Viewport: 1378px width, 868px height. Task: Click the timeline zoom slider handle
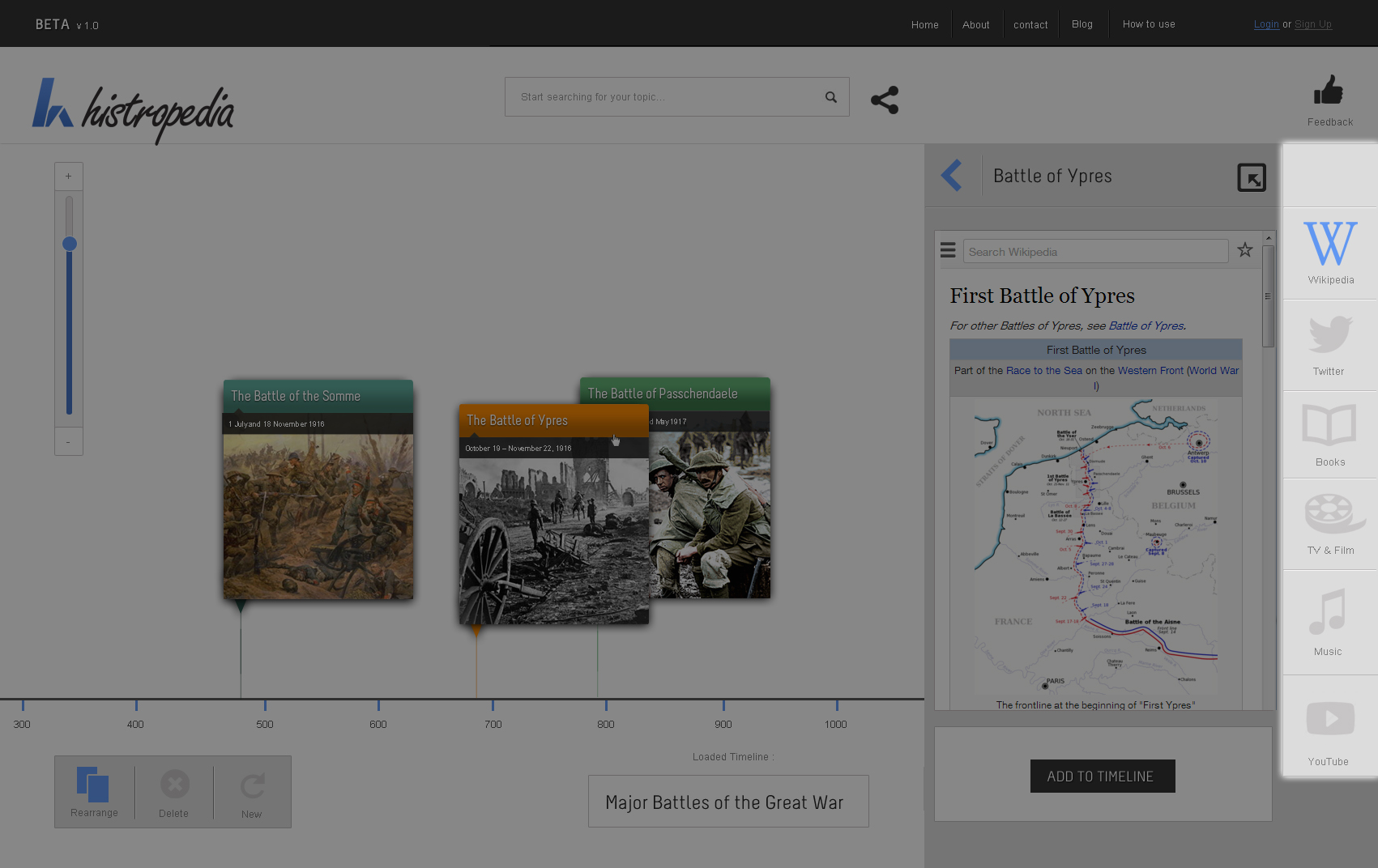[70, 244]
